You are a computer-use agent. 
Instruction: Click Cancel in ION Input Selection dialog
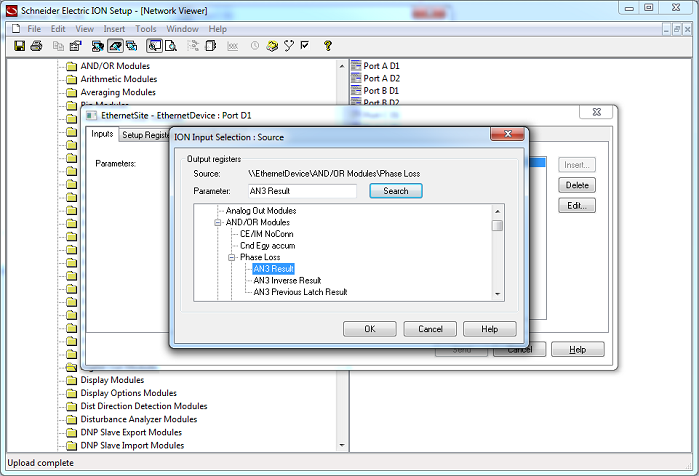point(430,329)
